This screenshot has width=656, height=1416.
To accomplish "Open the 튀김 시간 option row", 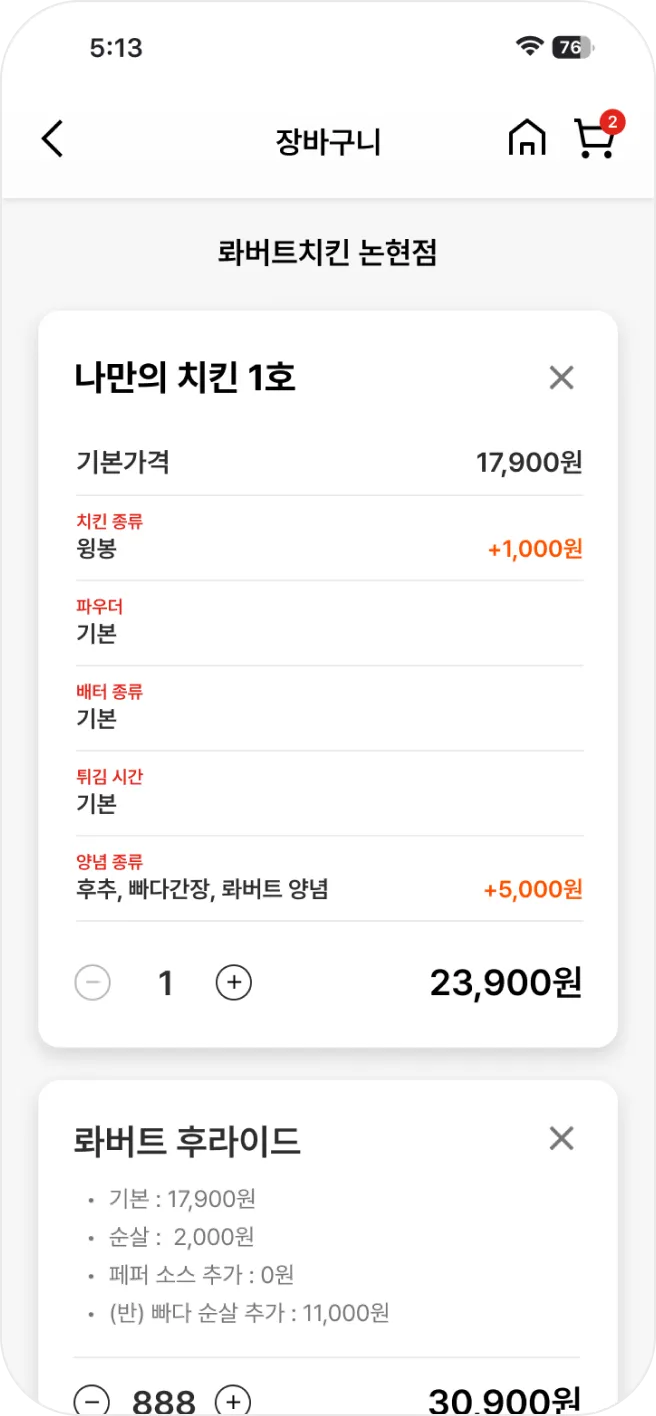I will 328,790.
